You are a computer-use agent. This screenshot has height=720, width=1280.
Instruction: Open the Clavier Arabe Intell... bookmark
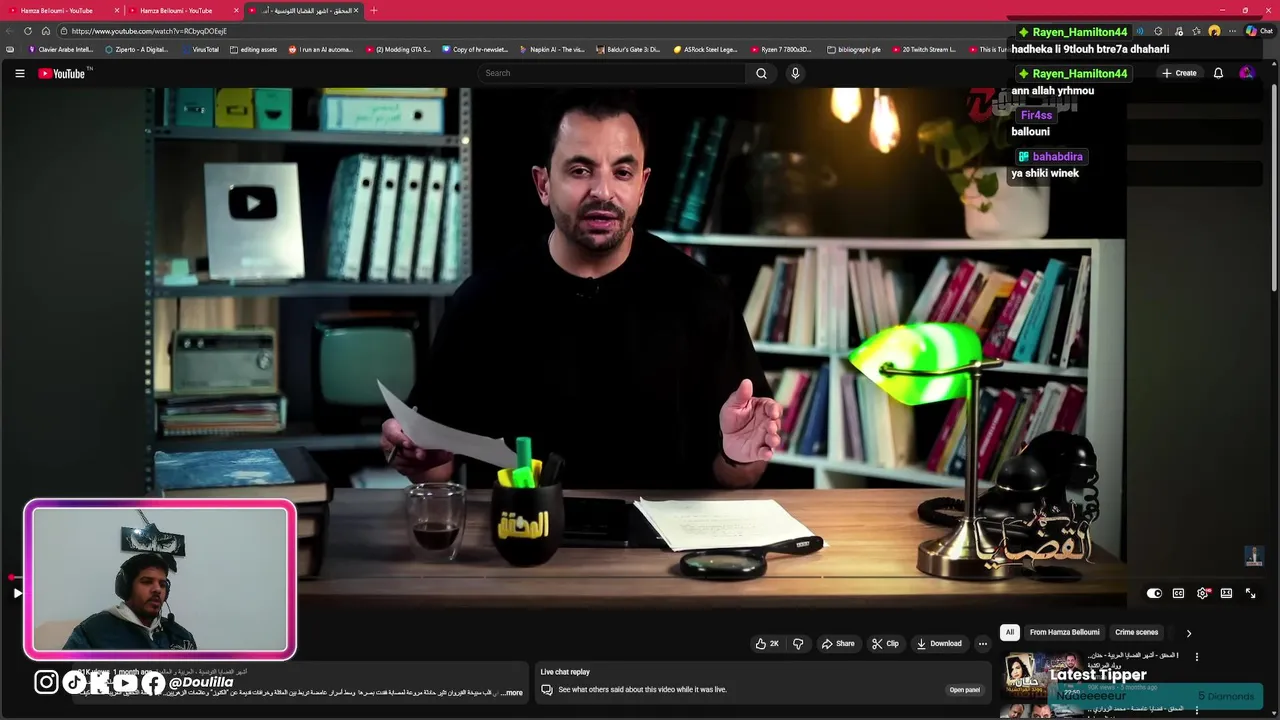tap(61, 49)
